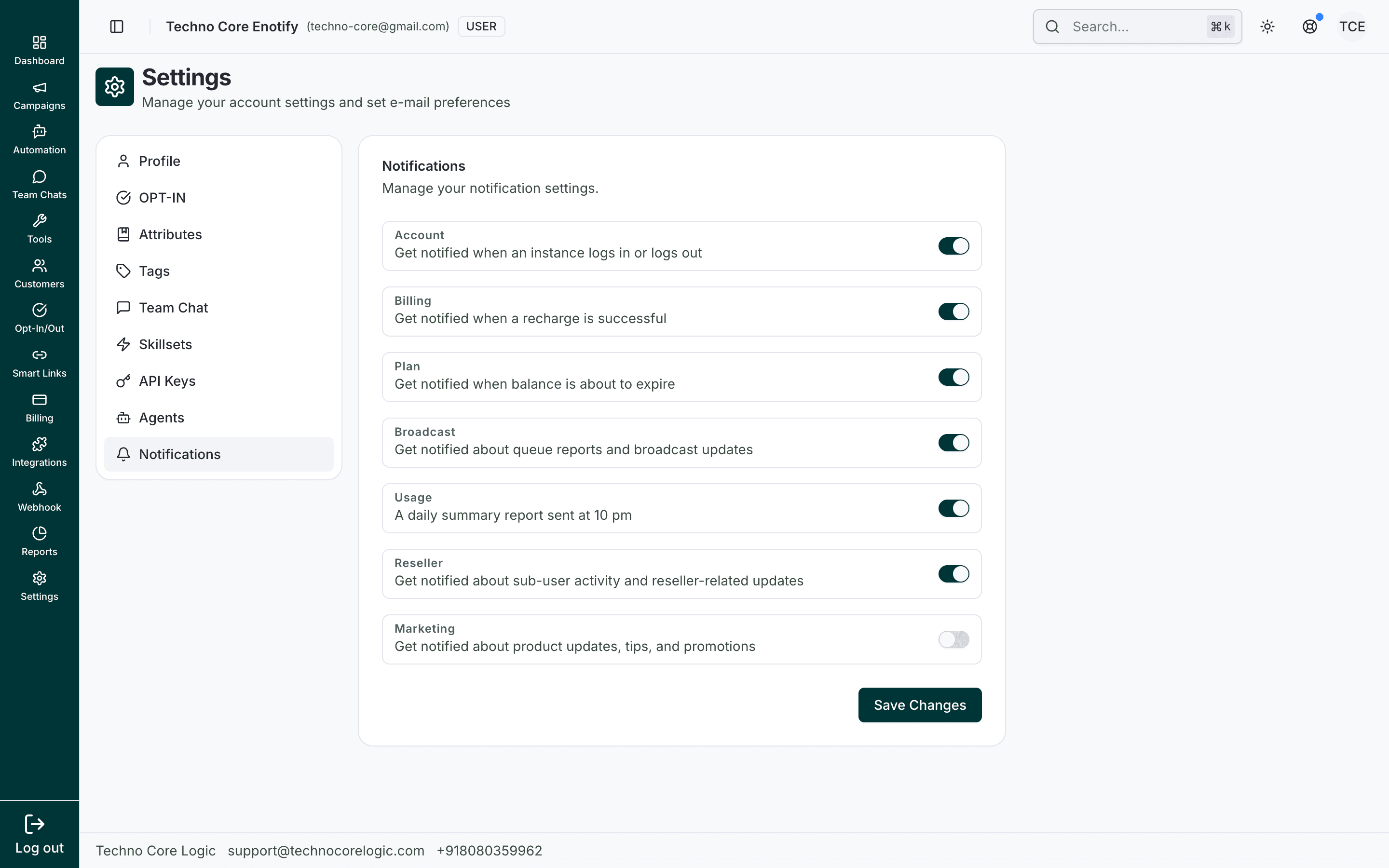Image resolution: width=1389 pixels, height=868 pixels.
Task: Open Customers people icon
Action: point(39,265)
